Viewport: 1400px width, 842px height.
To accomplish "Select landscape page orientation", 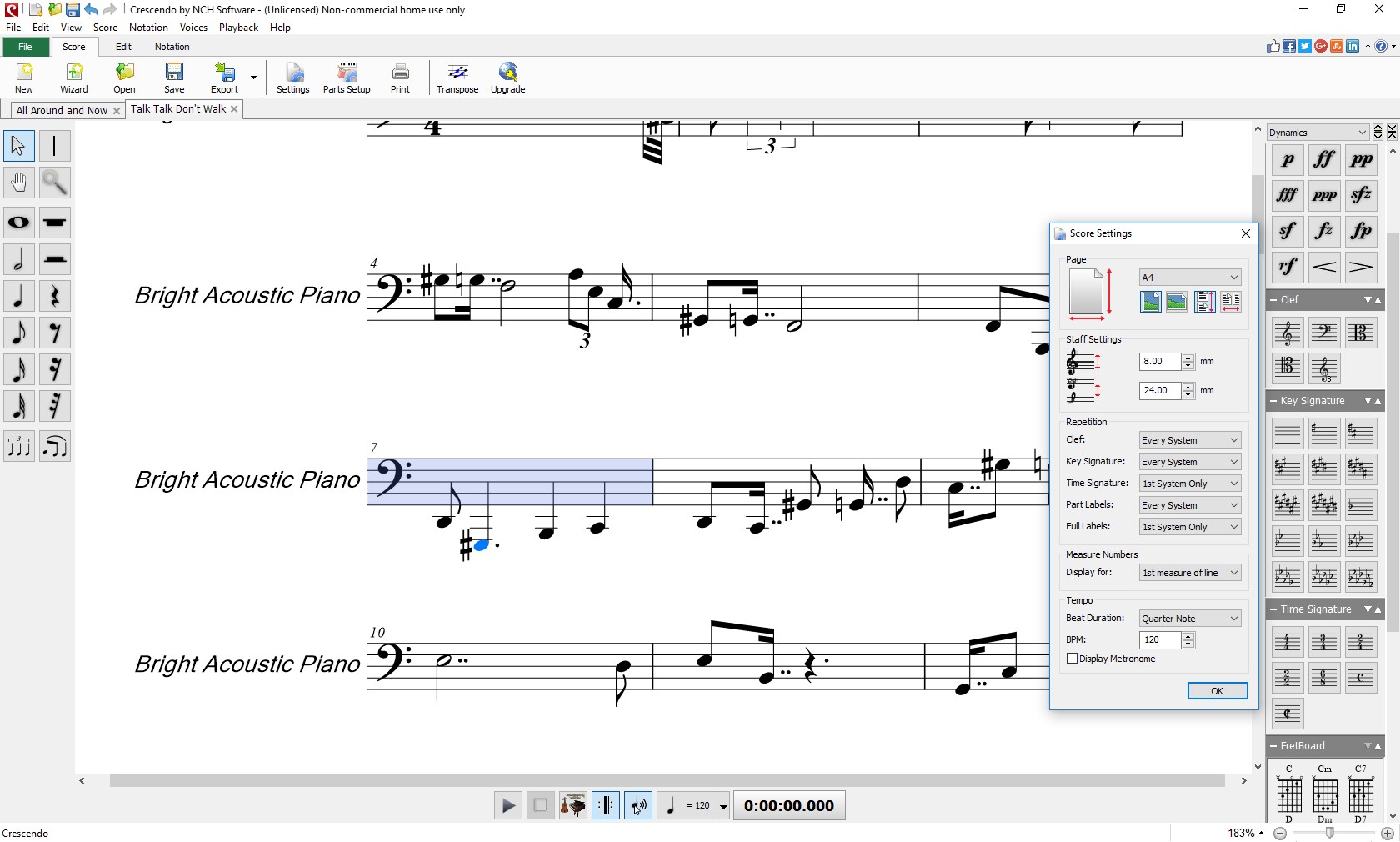I will pyautogui.click(x=1176, y=303).
